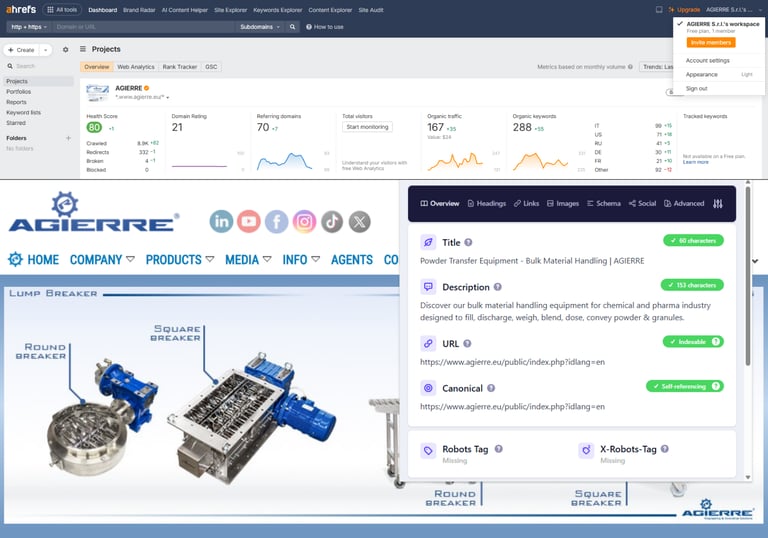768x538 pixels.
Task: Click the help icon next to Description
Action: click(497, 287)
